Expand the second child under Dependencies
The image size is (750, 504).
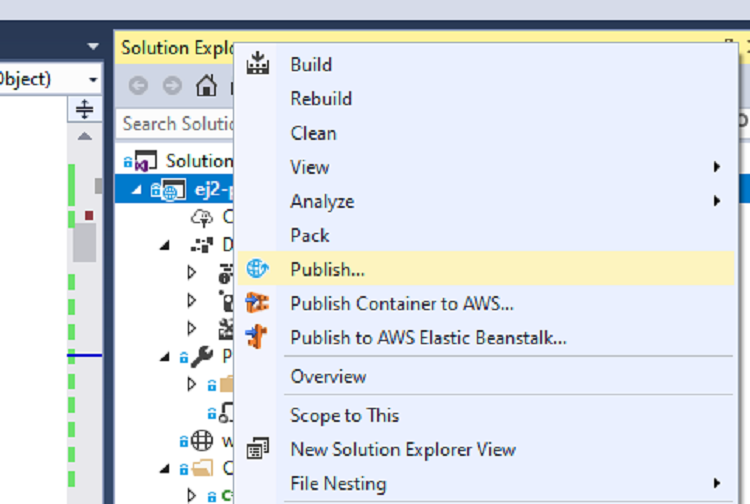coord(192,300)
